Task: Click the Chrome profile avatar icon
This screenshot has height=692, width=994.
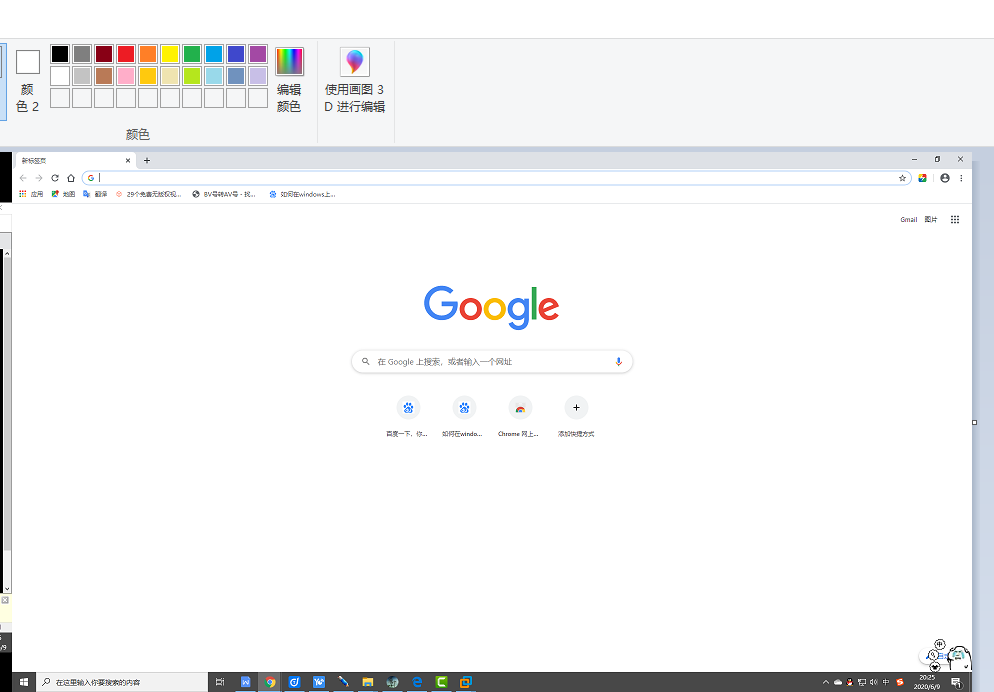Action: pos(945,178)
